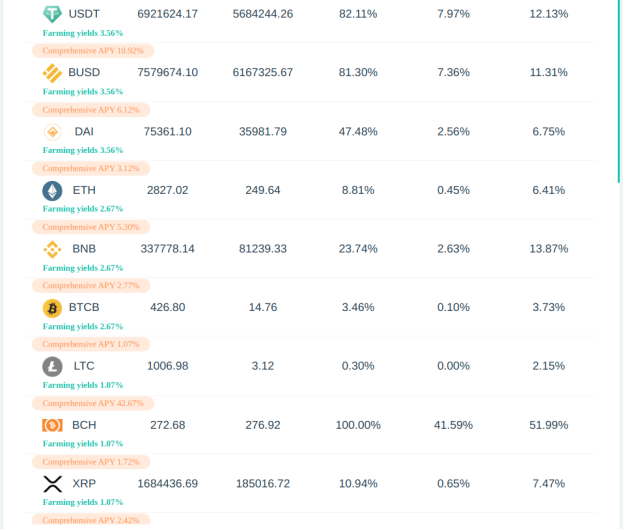623x529 pixels.
Task: Click the USDT Tether coin icon
Action: [x=52, y=14]
